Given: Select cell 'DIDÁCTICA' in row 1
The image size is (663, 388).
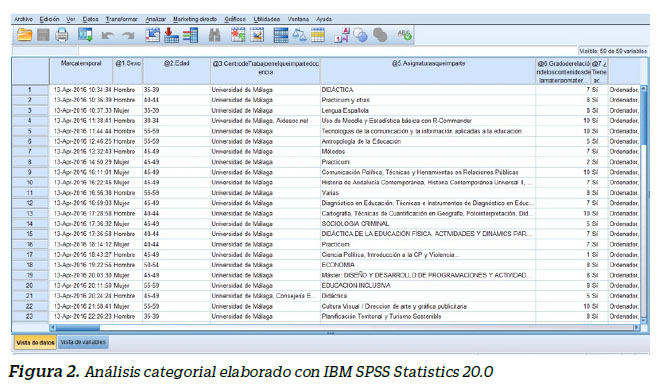Looking at the screenshot, I should point(428,90).
